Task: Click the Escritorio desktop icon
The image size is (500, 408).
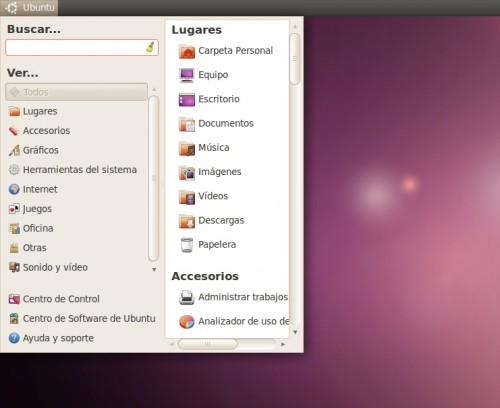Action: (x=187, y=100)
